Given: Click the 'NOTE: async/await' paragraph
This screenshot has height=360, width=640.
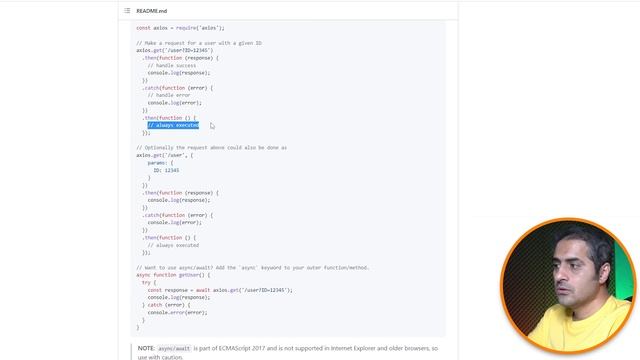Looking at the screenshot, I should click(x=288, y=352).
